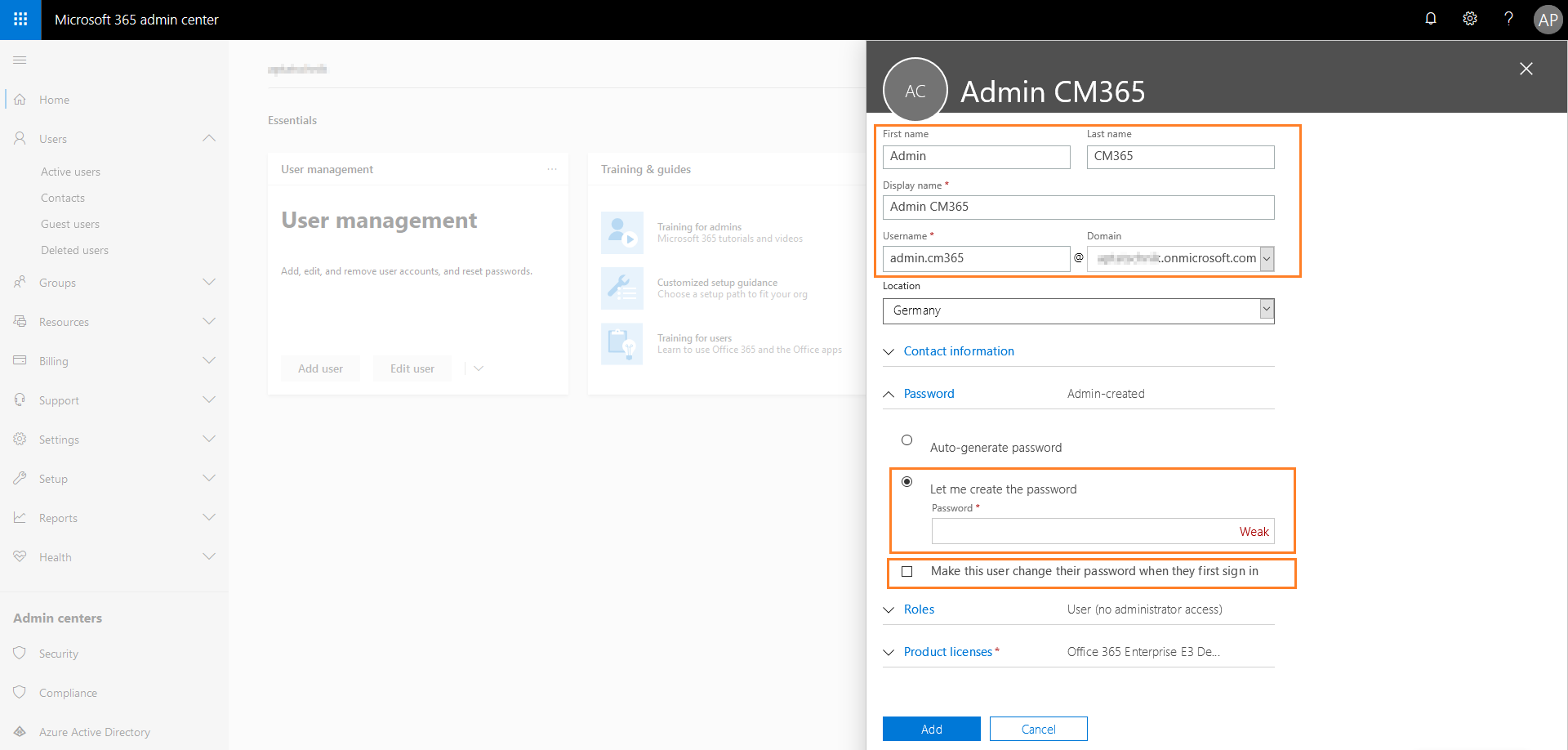This screenshot has width=1568, height=750.
Task: Open the settings gear in header
Action: 1470,19
